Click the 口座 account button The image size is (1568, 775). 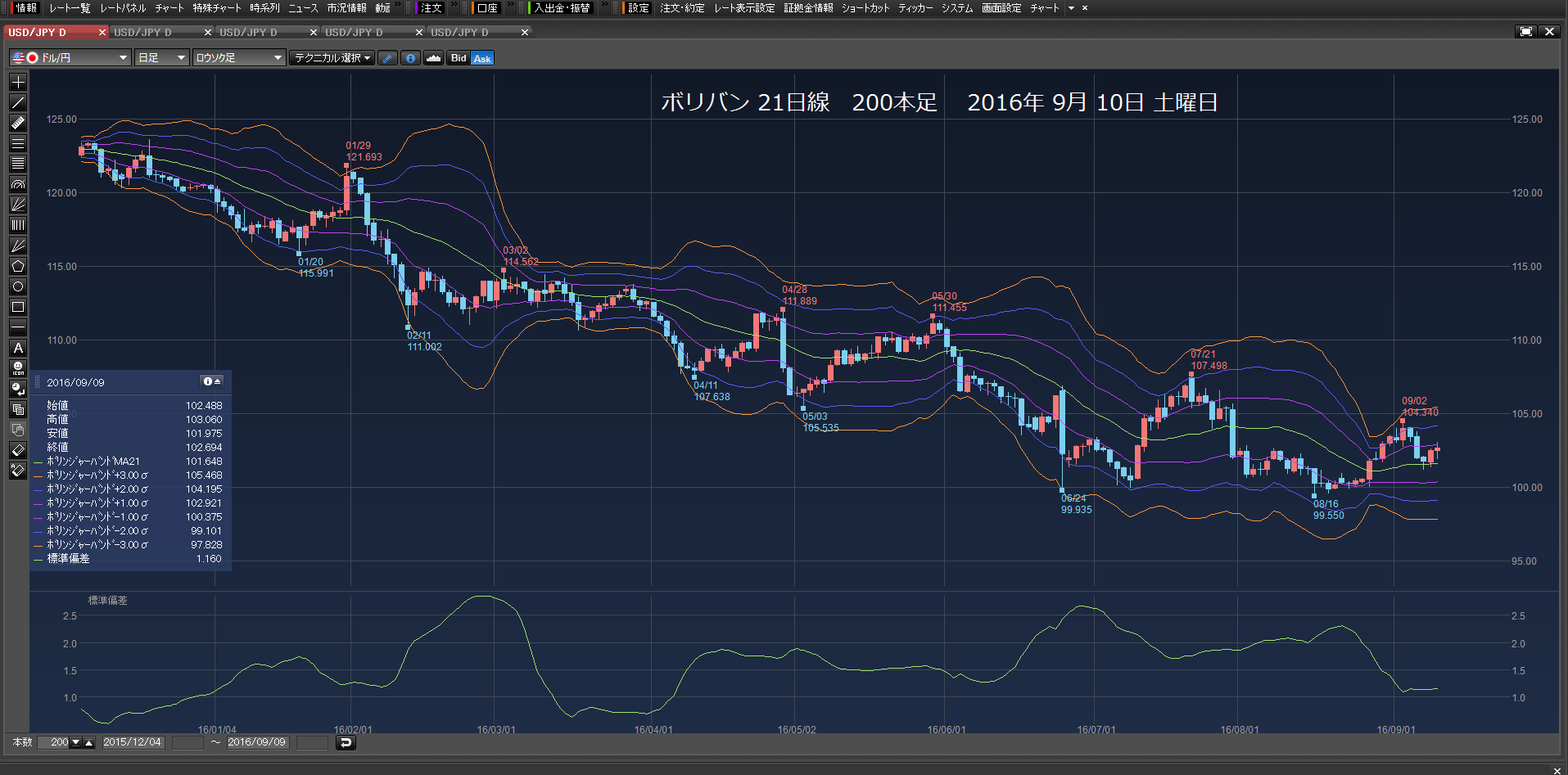point(486,8)
